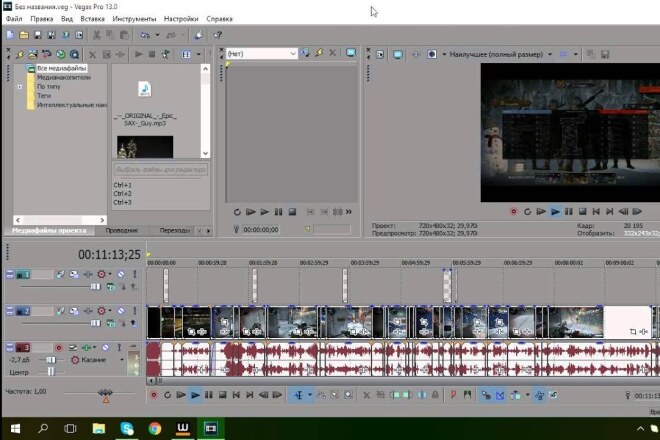The image size is (660, 440).
Task: Pause preview window playback
Action: pyautogui.click(x=569, y=211)
